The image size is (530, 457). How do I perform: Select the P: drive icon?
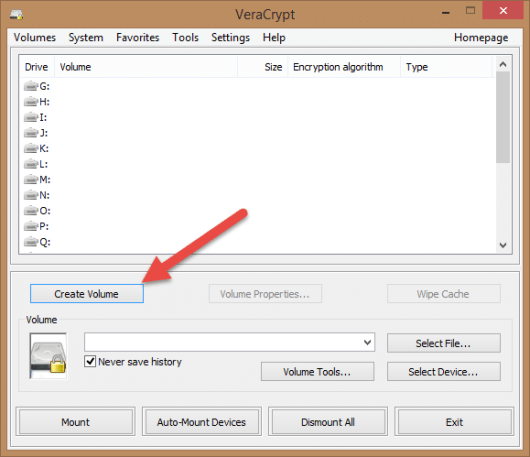(31, 226)
